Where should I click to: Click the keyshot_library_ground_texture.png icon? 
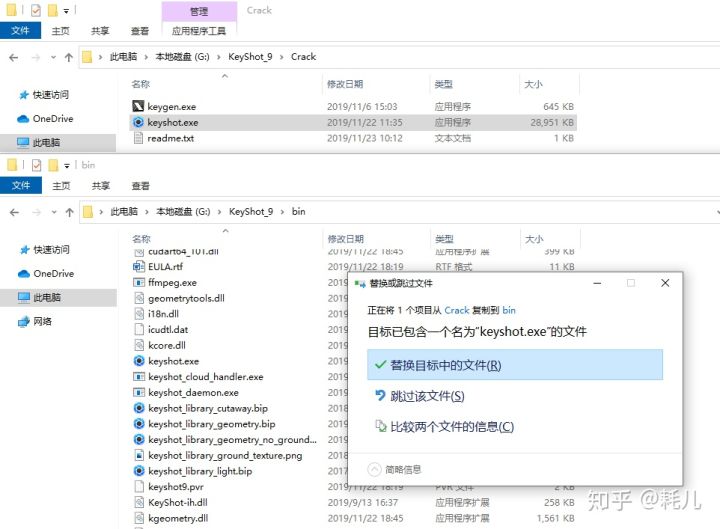[139, 455]
